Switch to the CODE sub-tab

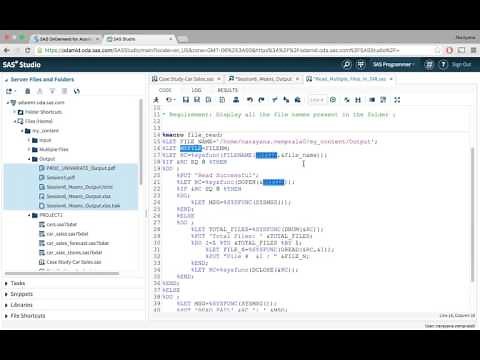pyautogui.click(x=165, y=90)
